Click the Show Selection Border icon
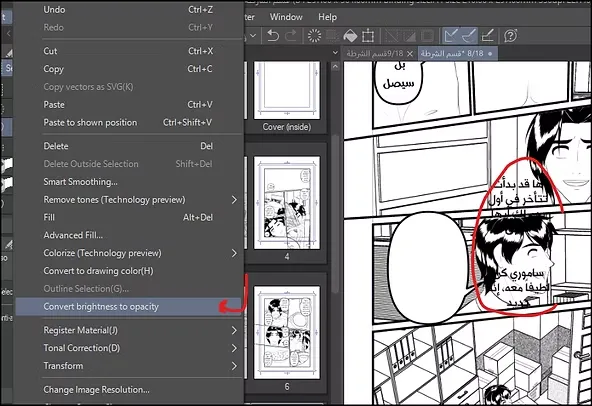This screenshot has height=406, width=592. (x=427, y=36)
